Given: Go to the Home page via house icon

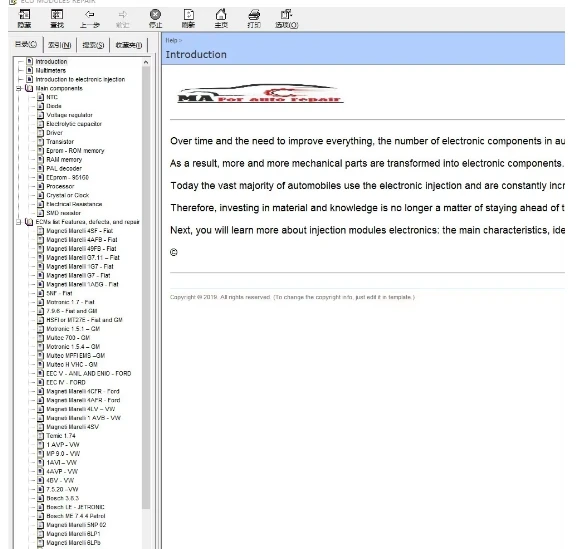Looking at the screenshot, I should (x=221, y=18).
